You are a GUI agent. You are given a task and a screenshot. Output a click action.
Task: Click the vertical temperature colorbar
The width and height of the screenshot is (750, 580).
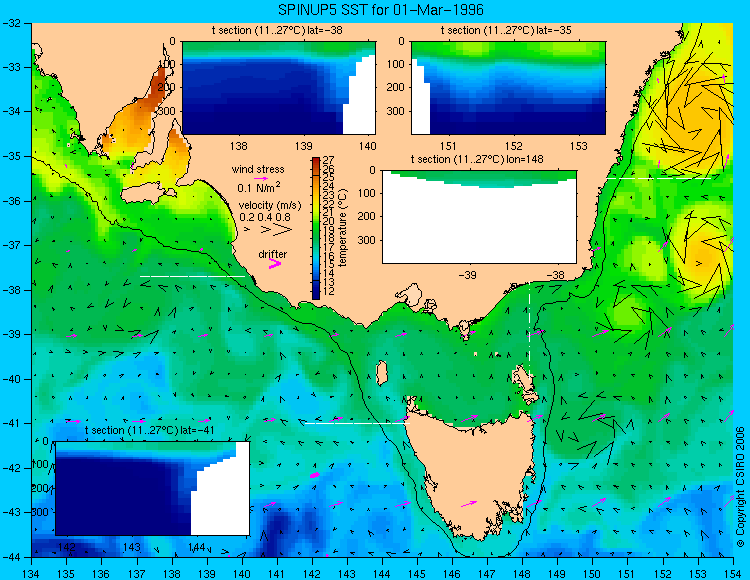316,229
